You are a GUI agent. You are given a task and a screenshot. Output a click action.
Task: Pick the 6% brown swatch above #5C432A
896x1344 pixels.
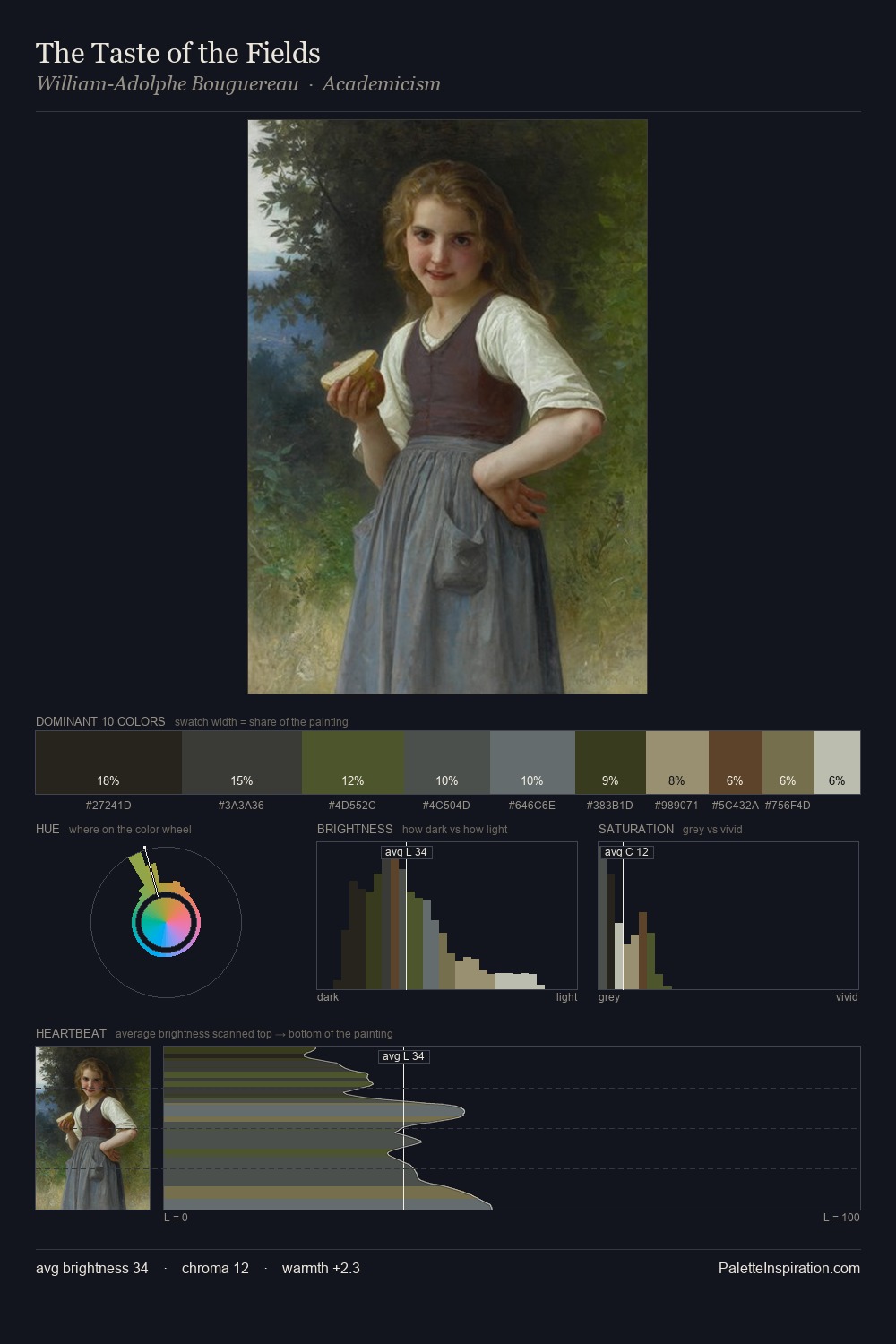pos(736,762)
